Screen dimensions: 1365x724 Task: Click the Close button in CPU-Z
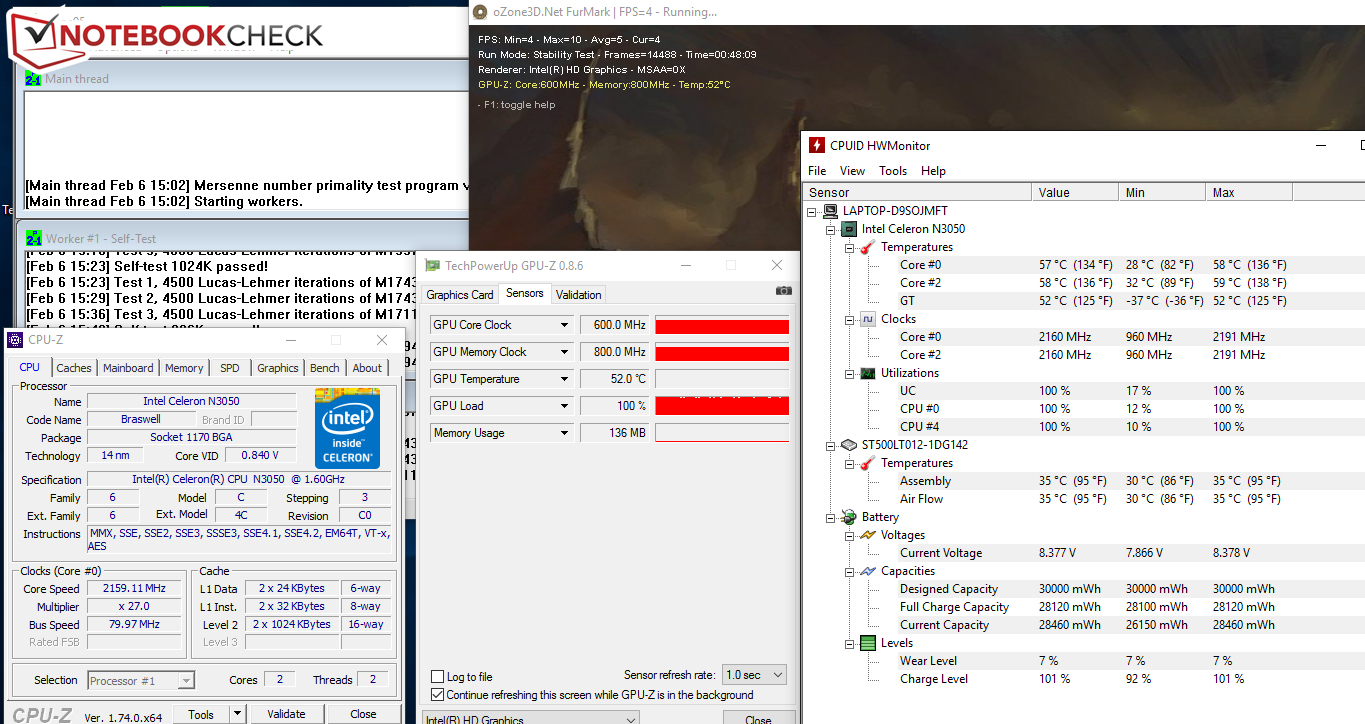(x=363, y=714)
